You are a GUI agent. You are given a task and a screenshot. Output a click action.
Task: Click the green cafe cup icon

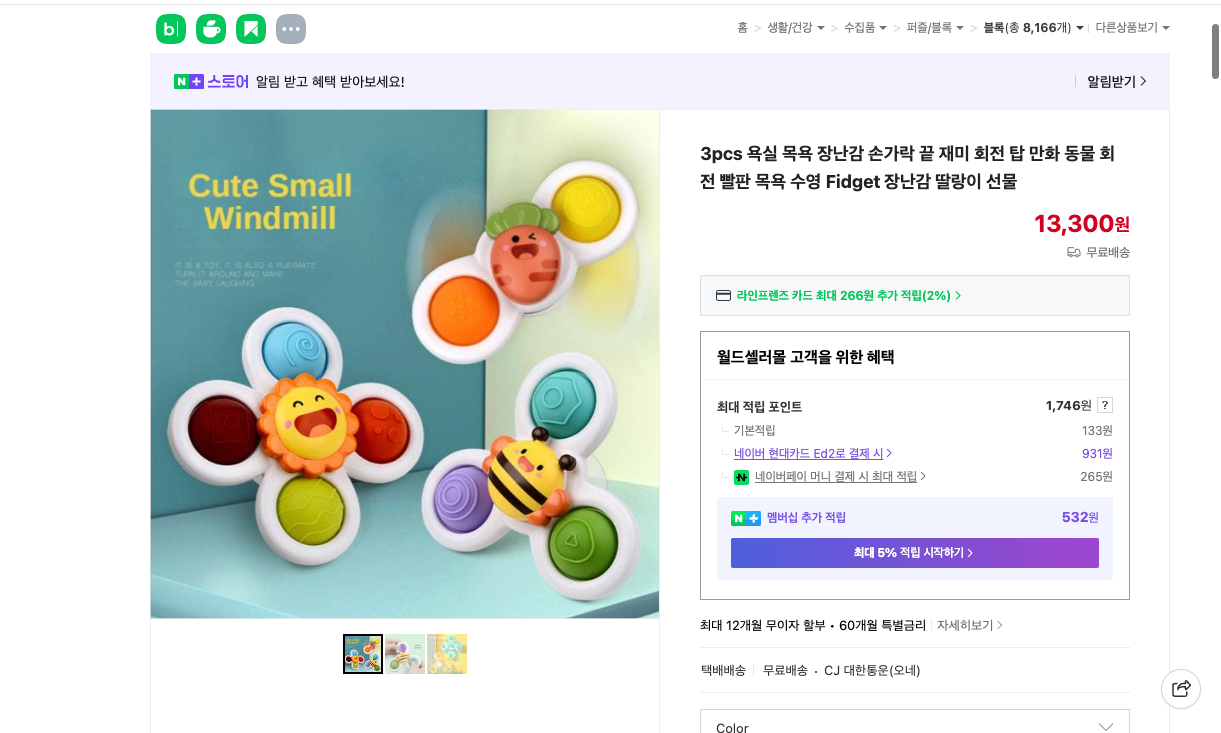click(x=211, y=29)
